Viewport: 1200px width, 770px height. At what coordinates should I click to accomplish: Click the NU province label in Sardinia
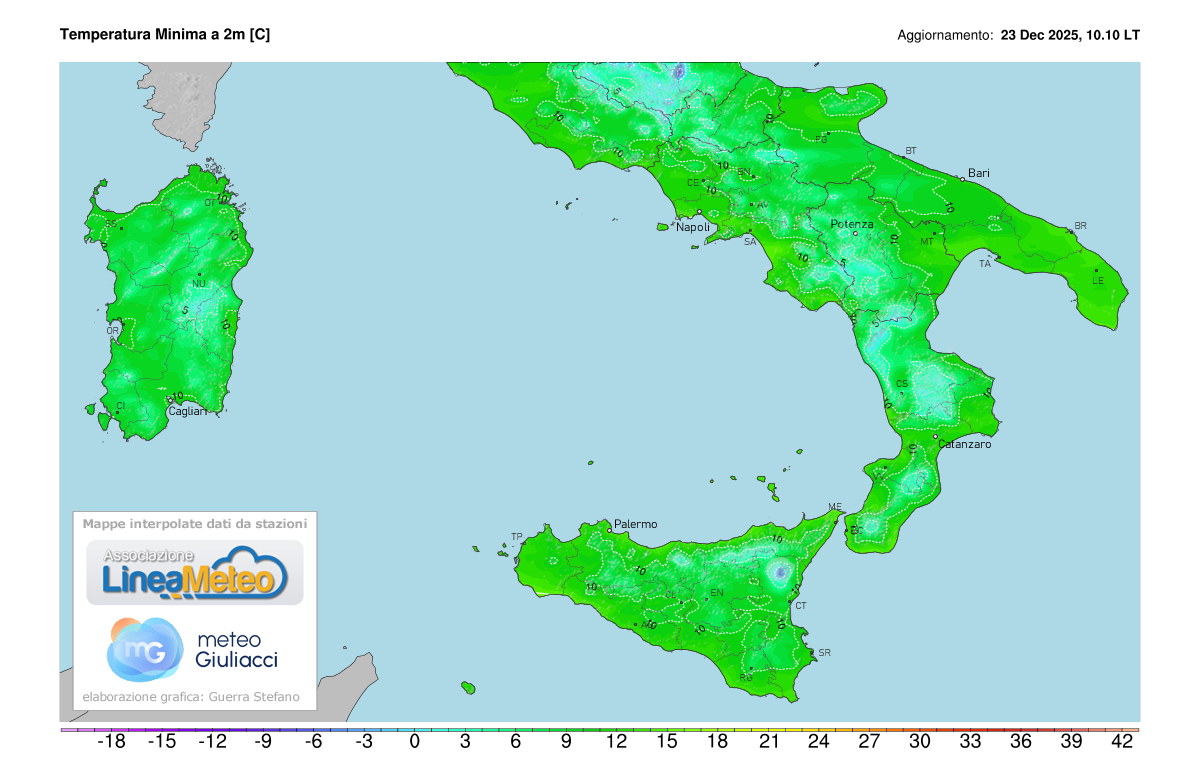(199, 284)
